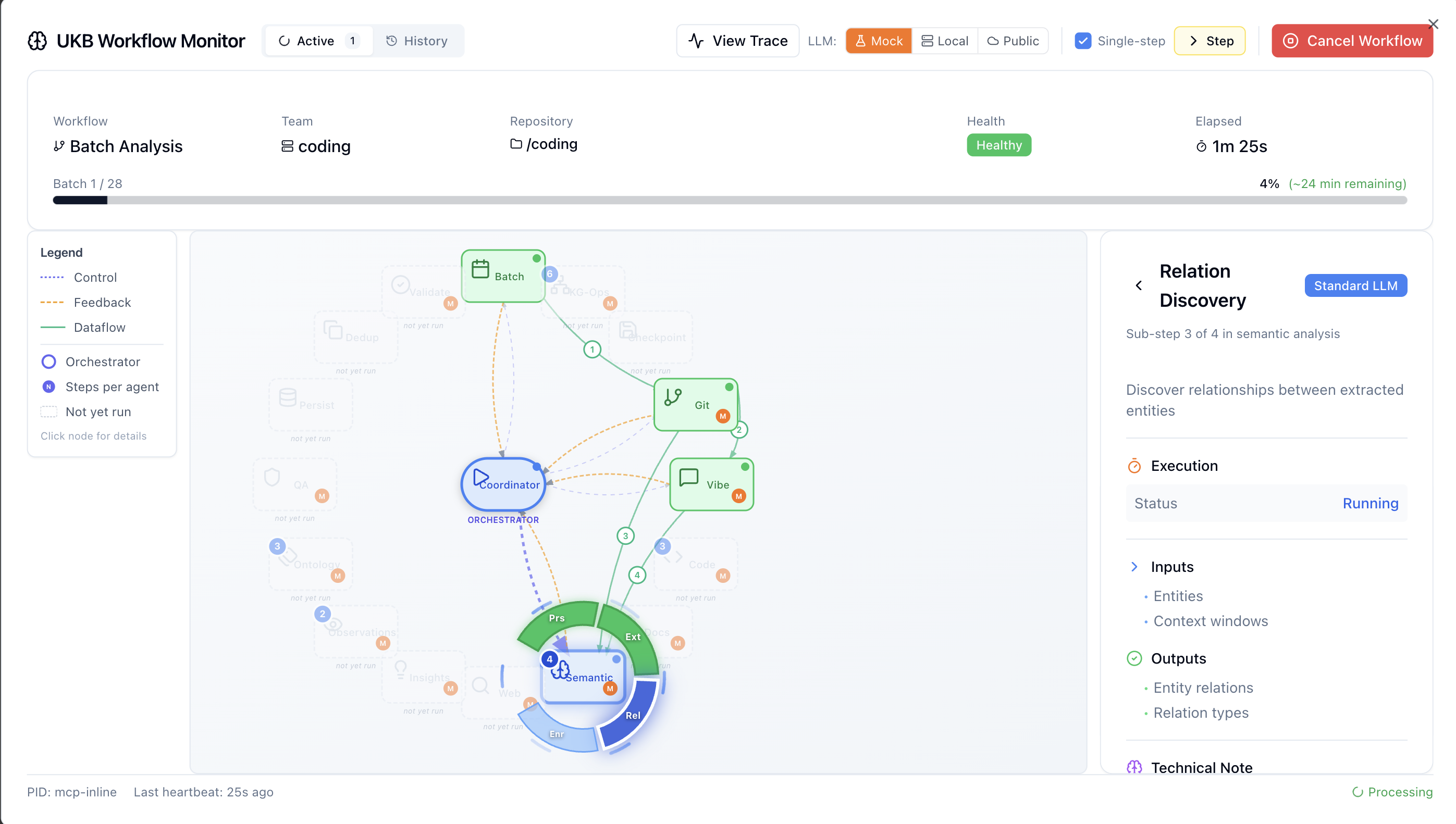Click the Standard LLM badge
Viewport: 1456px width, 824px height.
tap(1355, 285)
